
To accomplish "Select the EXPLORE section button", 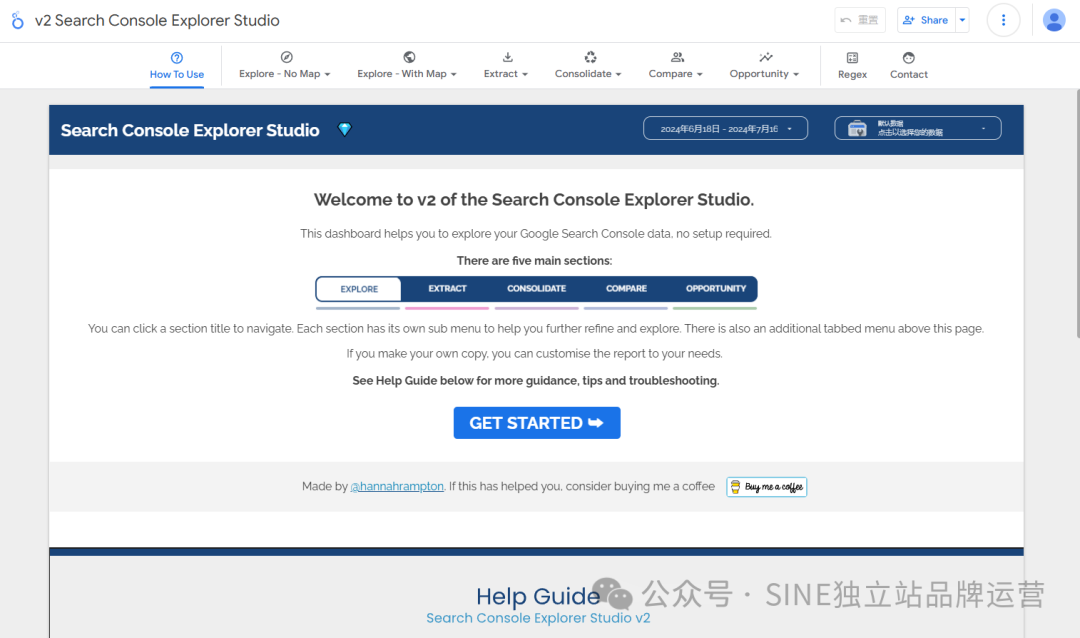I will (x=359, y=289).
